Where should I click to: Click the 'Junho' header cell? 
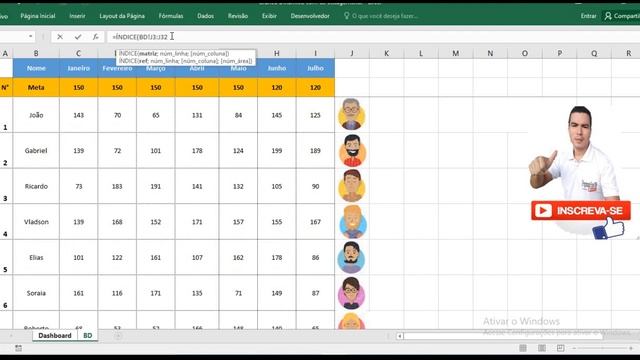pos(277,68)
